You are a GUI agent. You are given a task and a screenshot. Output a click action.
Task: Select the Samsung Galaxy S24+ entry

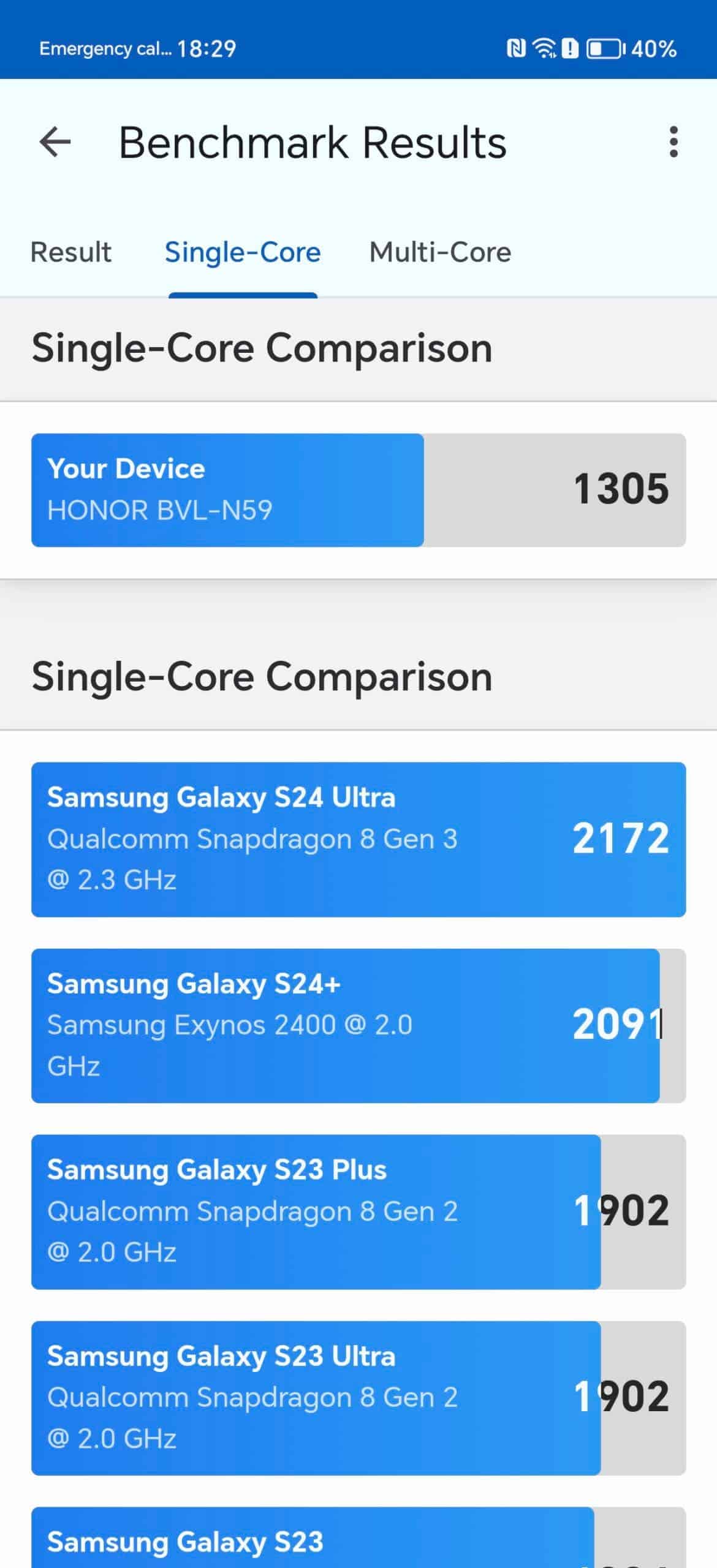[358, 1025]
